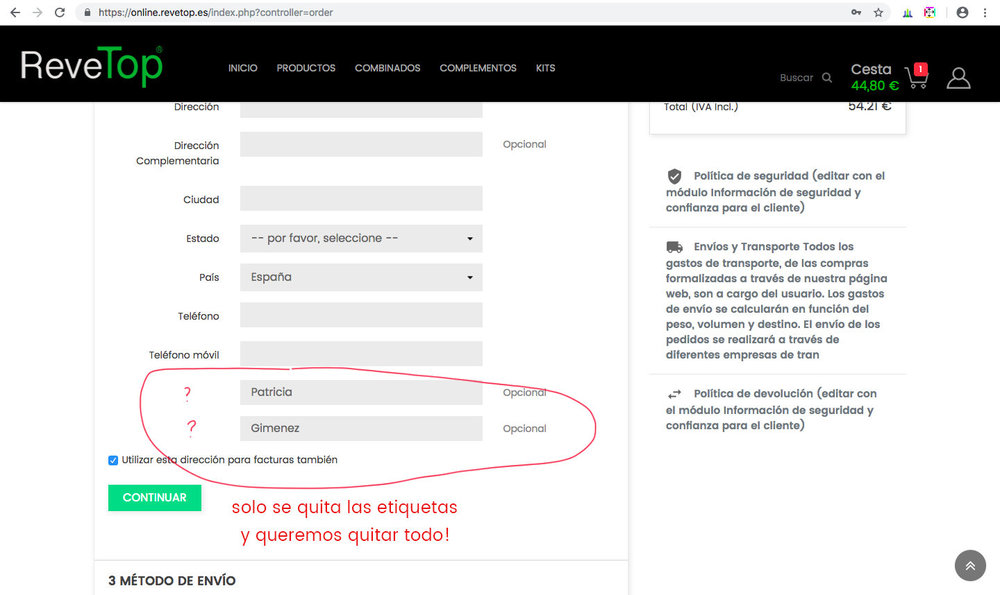Open the shopping cart icon
The height and width of the screenshot is (595, 1000).
click(x=916, y=76)
